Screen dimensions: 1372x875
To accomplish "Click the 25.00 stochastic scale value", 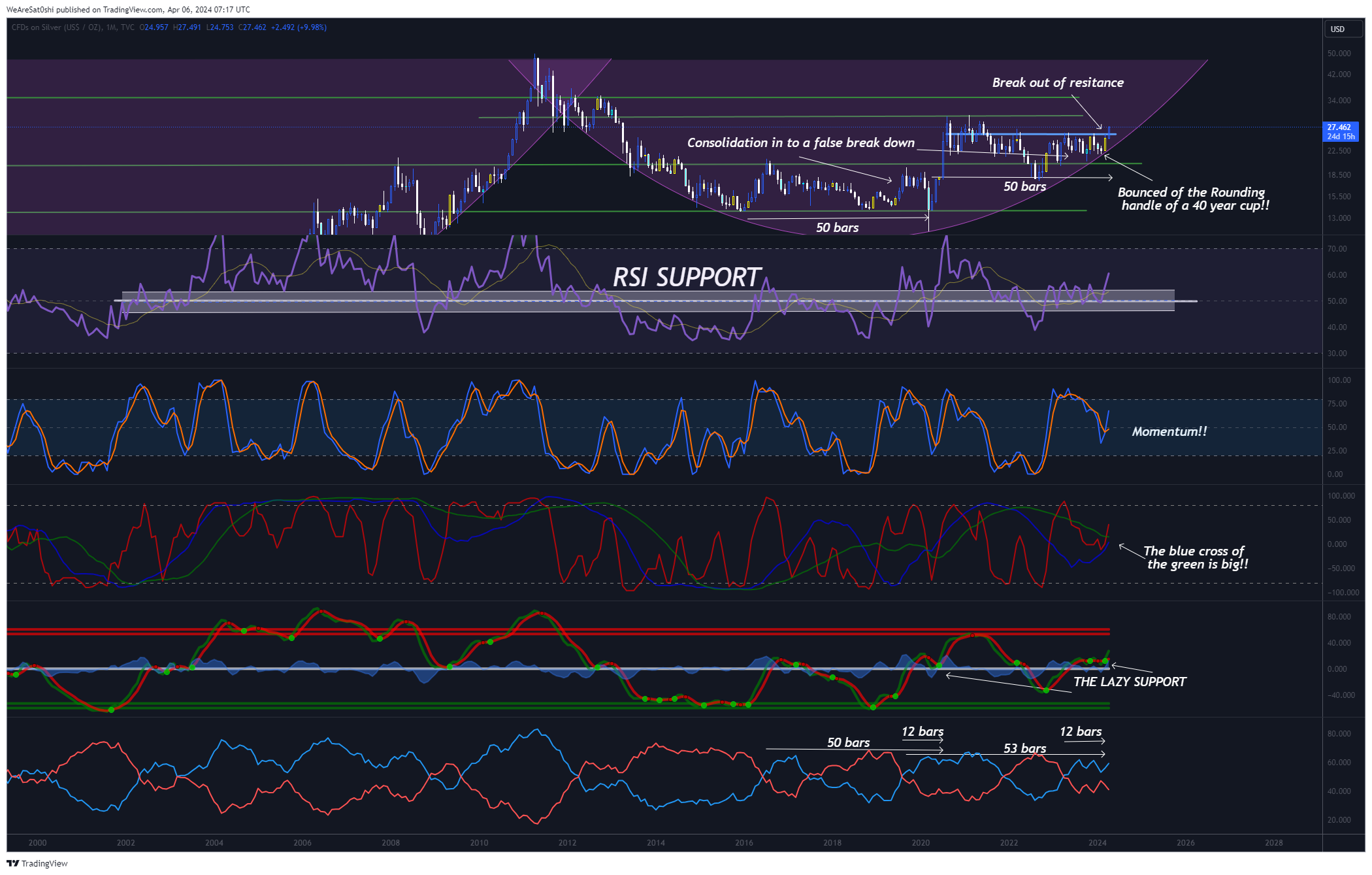I will [x=1337, y=451].
